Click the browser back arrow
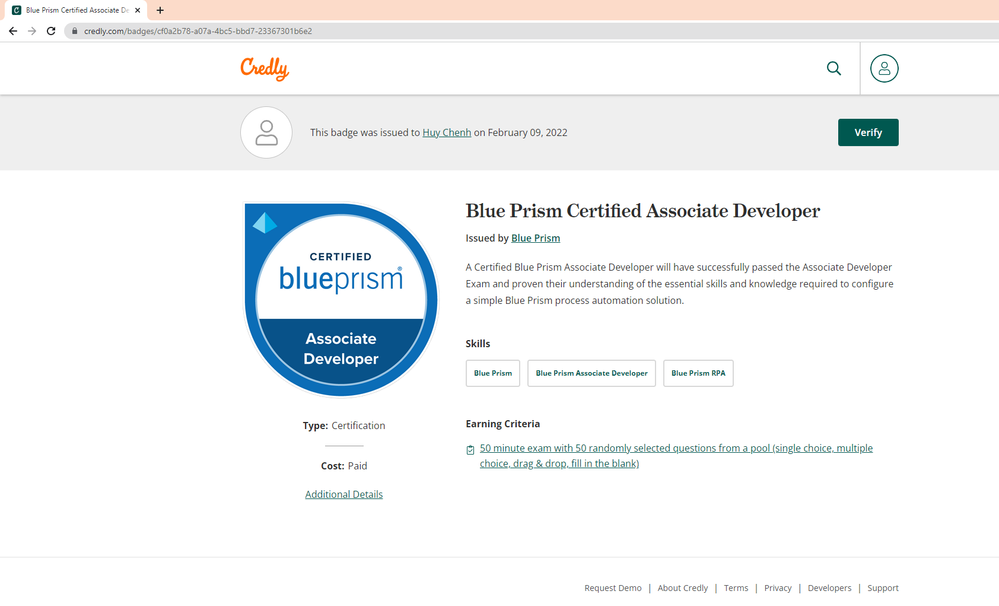The width and height of the screenshot is (999, 606). coord(13,31)
